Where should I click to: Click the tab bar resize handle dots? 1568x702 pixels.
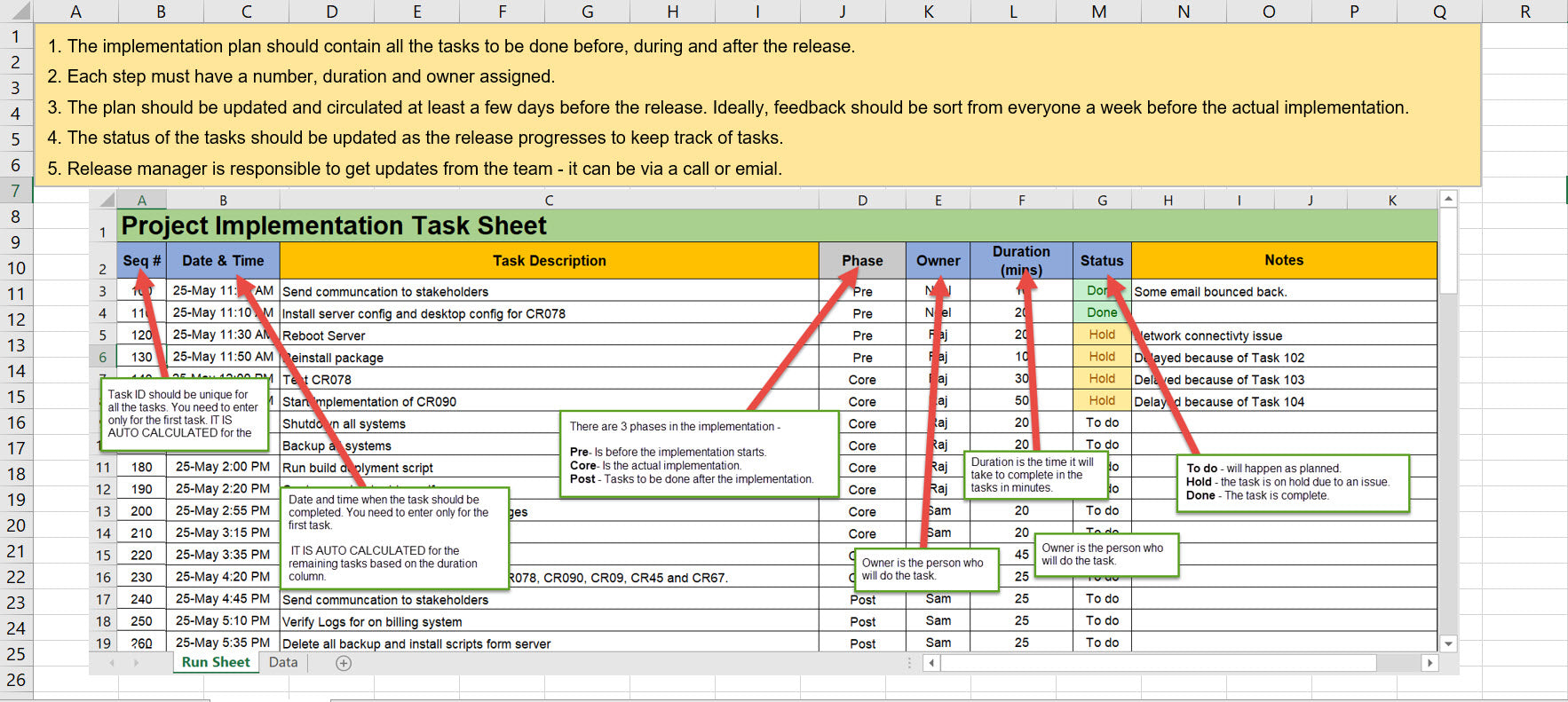click(x=908, y=663)
